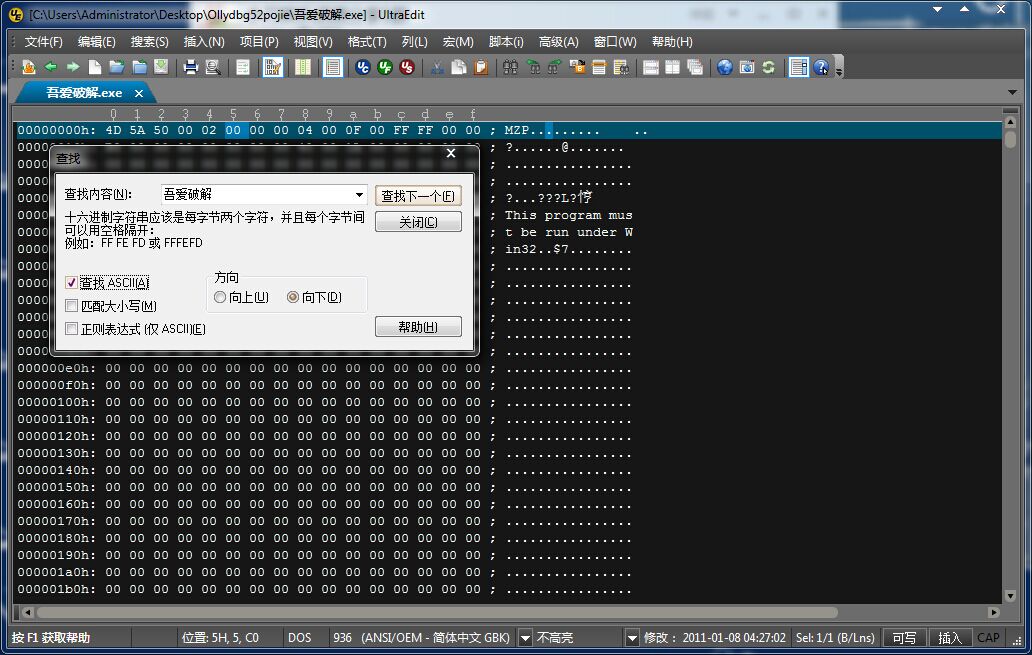Launch UltraSentry with the red US icon
Viewport: 1032px width, 655px height.
click(x=407, y=67)
